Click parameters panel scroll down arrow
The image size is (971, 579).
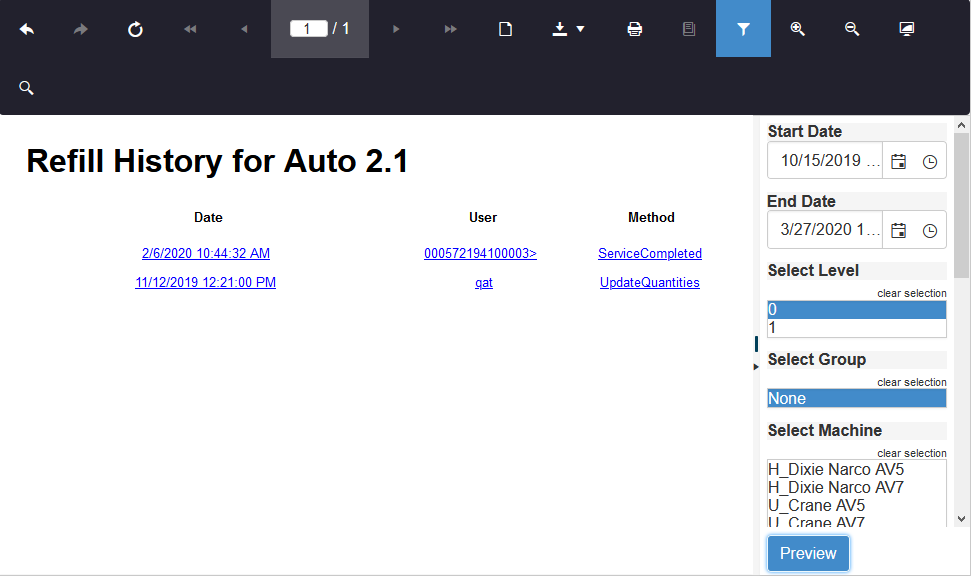click(961, 519)
